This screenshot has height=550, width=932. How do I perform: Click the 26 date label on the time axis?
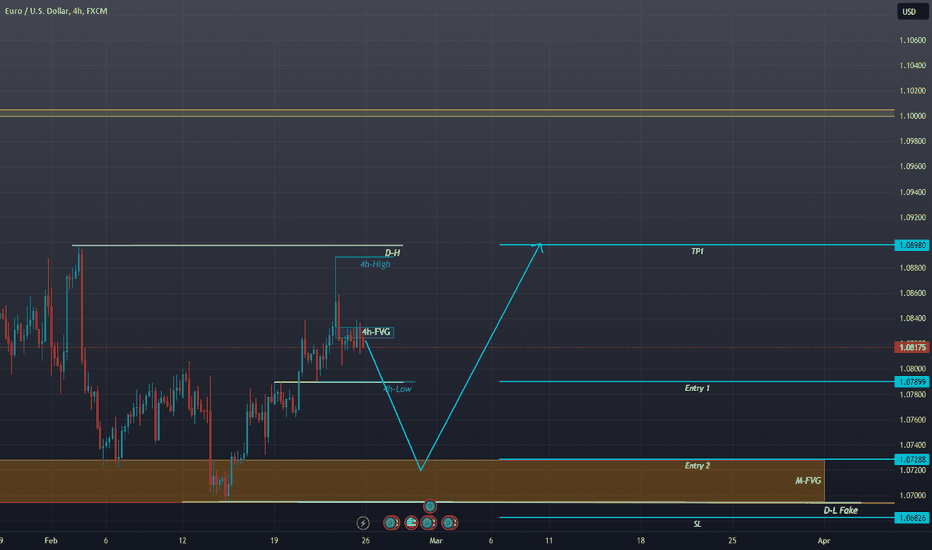(x=365, y=540)
